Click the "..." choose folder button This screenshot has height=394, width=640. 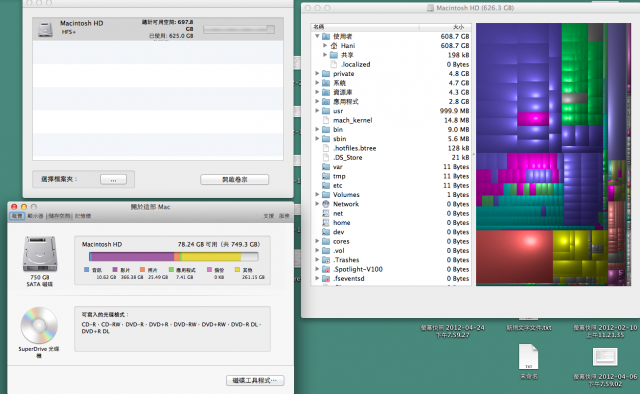click(113, 180)
